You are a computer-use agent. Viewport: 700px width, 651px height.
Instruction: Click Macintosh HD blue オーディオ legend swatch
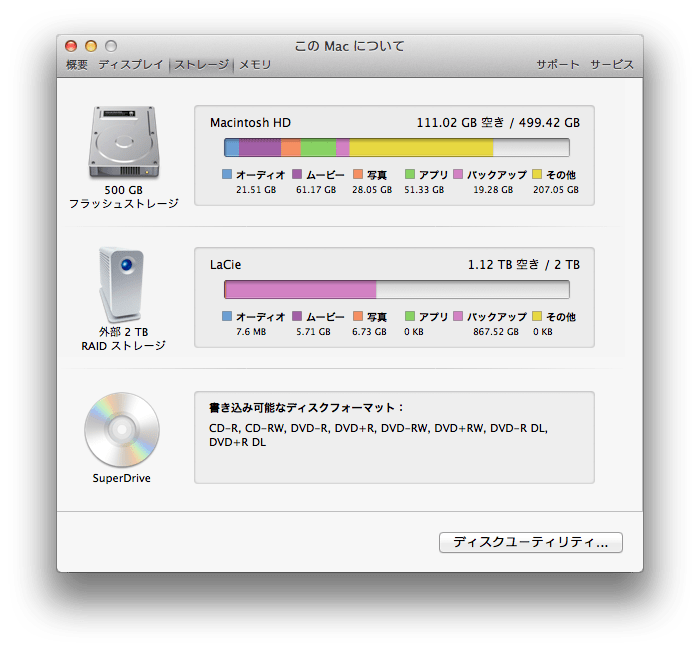tap(227, 174)
